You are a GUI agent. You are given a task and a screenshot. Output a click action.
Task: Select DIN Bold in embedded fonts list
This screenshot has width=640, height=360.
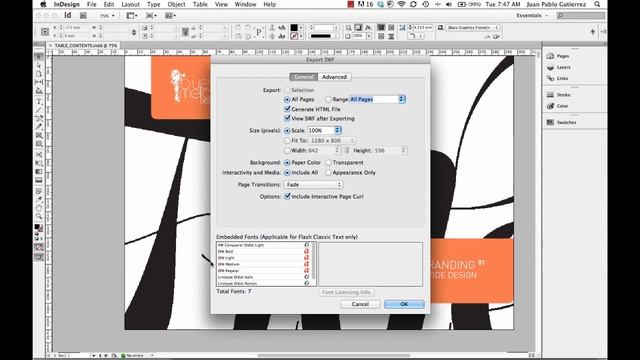tap(263, 251)
